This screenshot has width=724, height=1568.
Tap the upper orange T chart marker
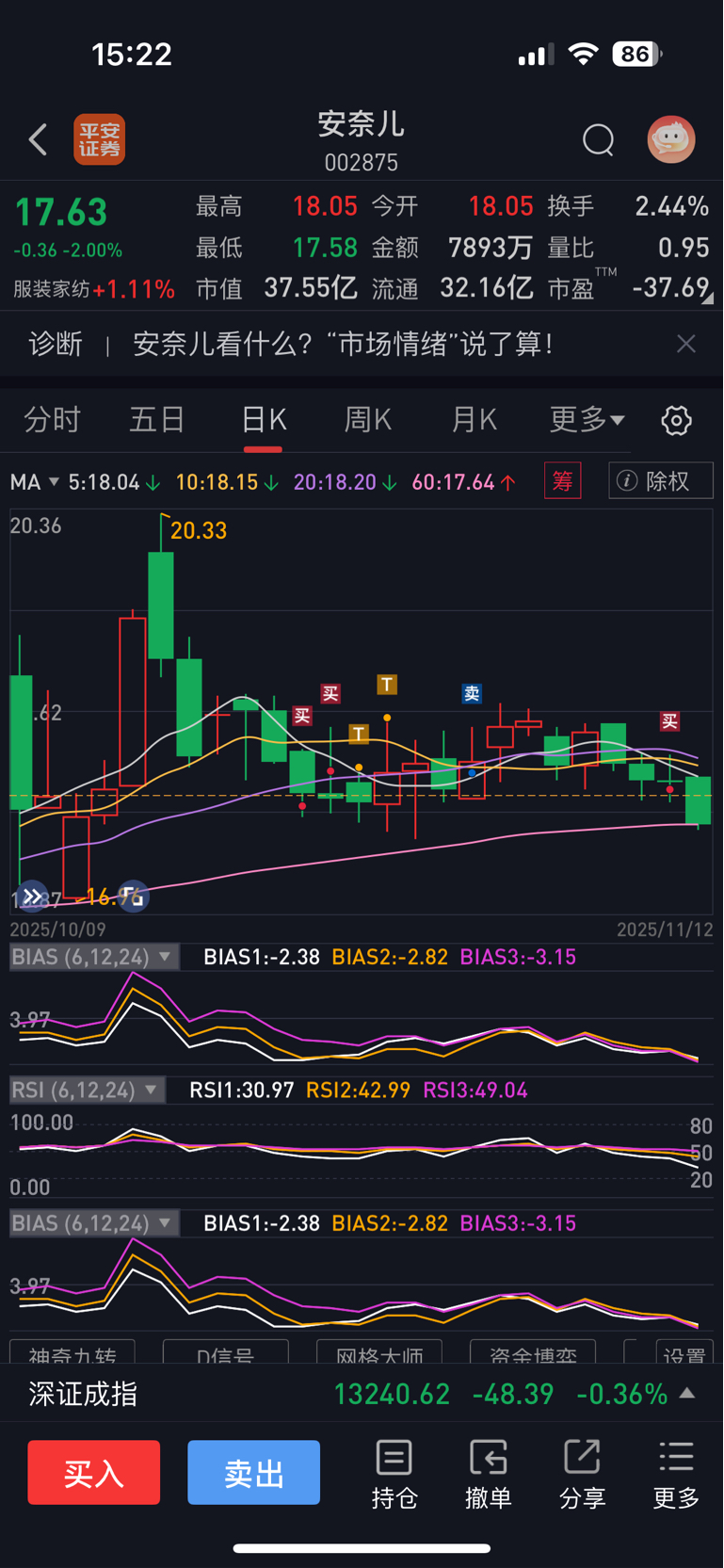coord(387,684)
